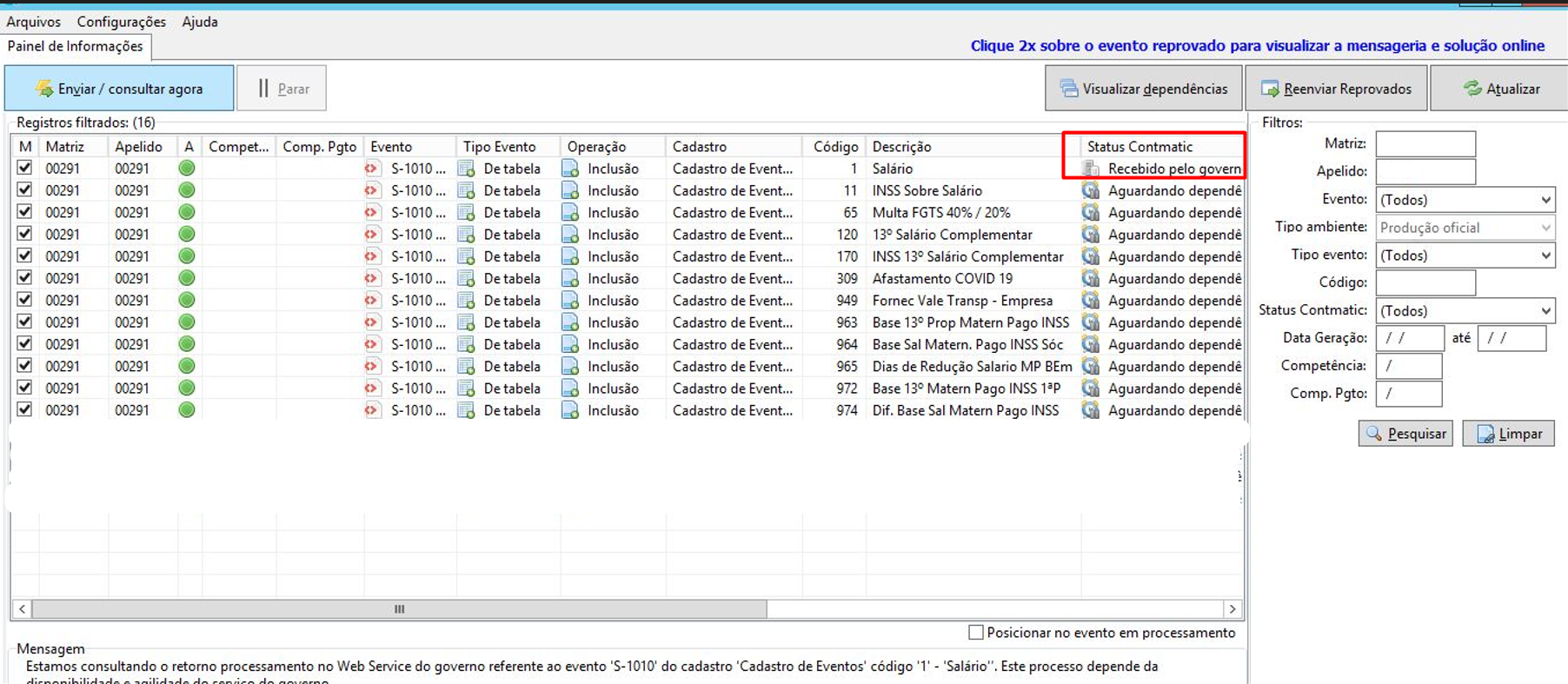Click the Pesquisar button
Viewport: 1568px width, 684px height.
(x=1405, y=433)
